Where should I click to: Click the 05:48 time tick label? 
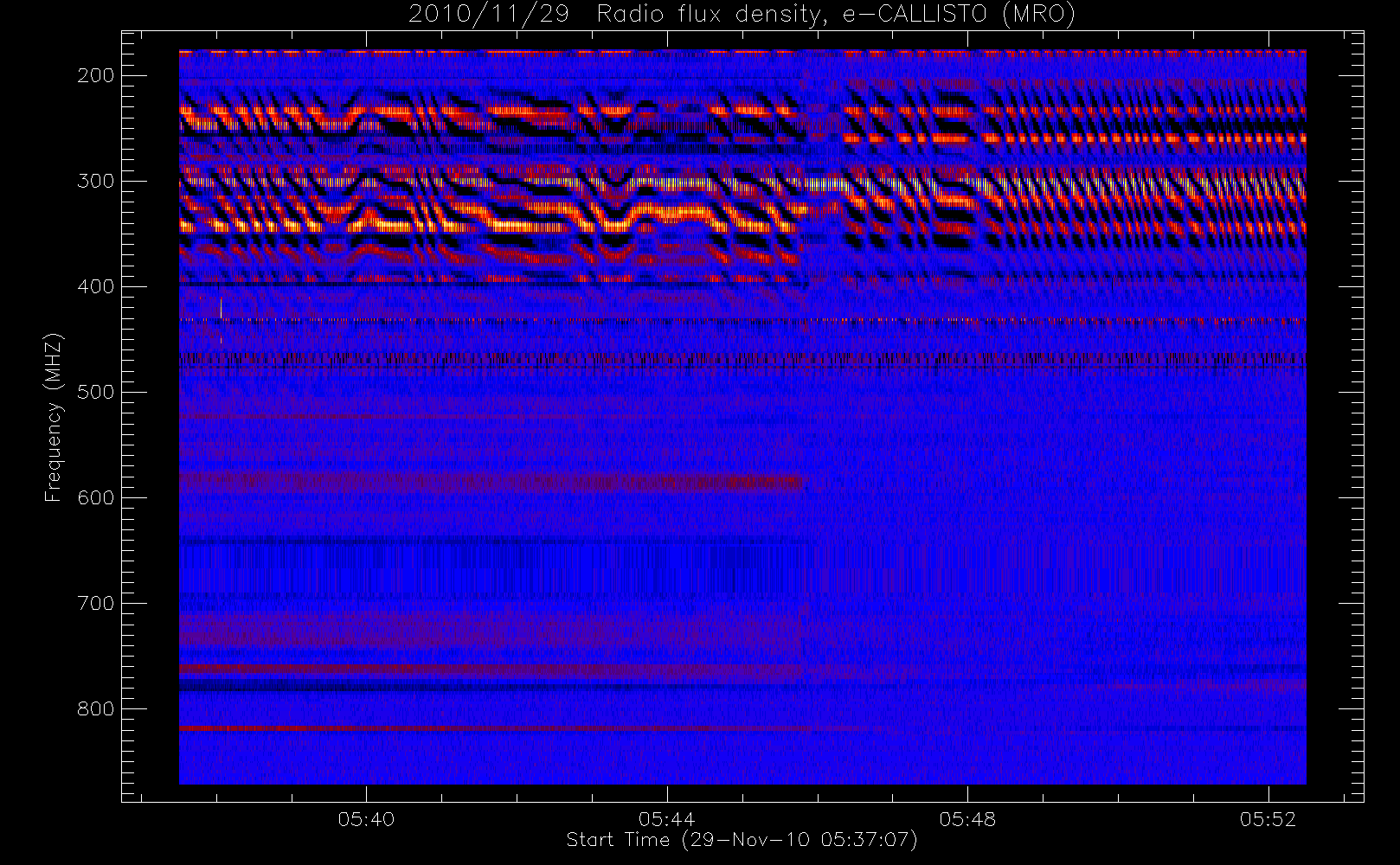[x=967, y=819]
